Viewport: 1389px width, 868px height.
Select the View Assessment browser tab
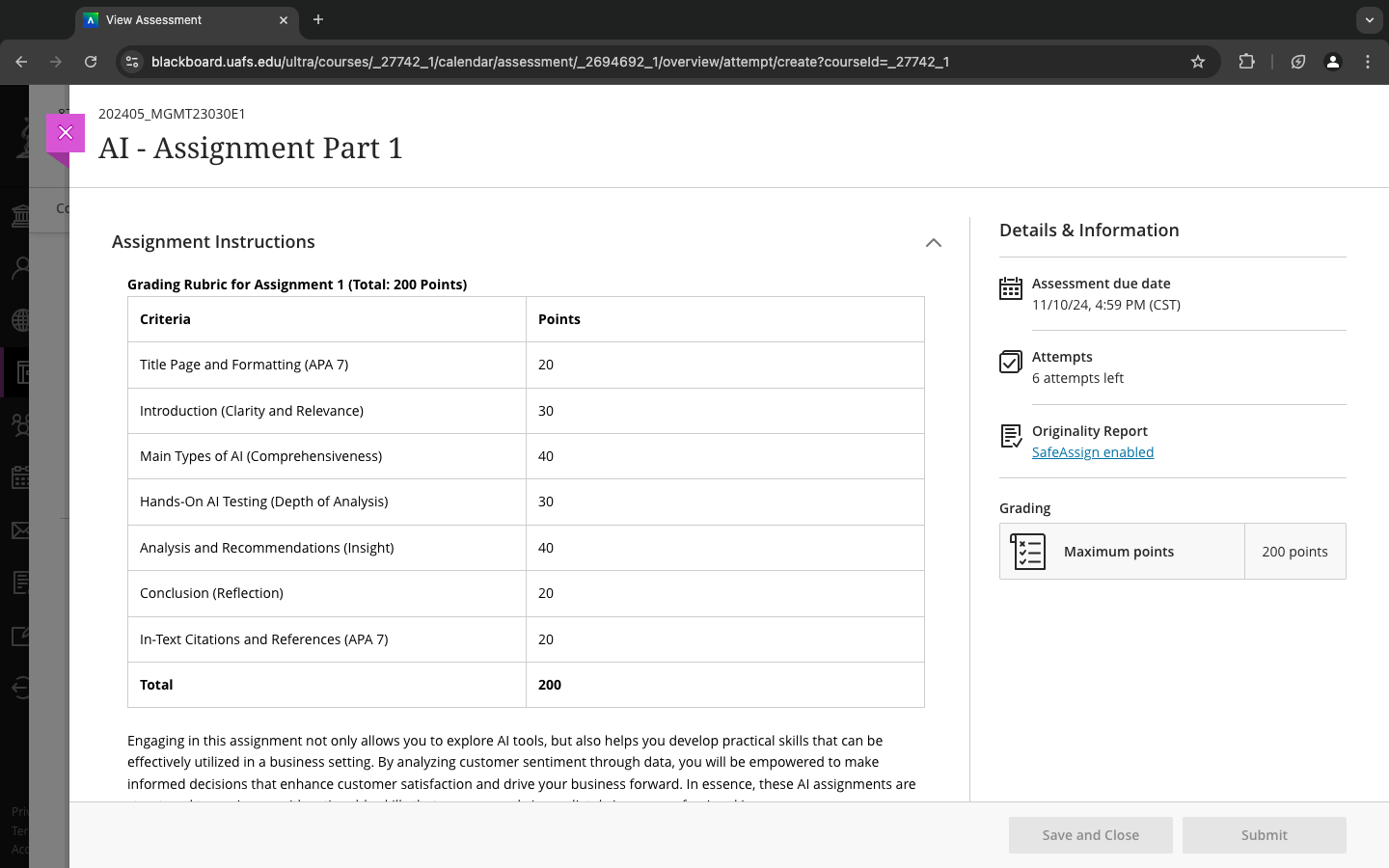click(x=185, y=20)
